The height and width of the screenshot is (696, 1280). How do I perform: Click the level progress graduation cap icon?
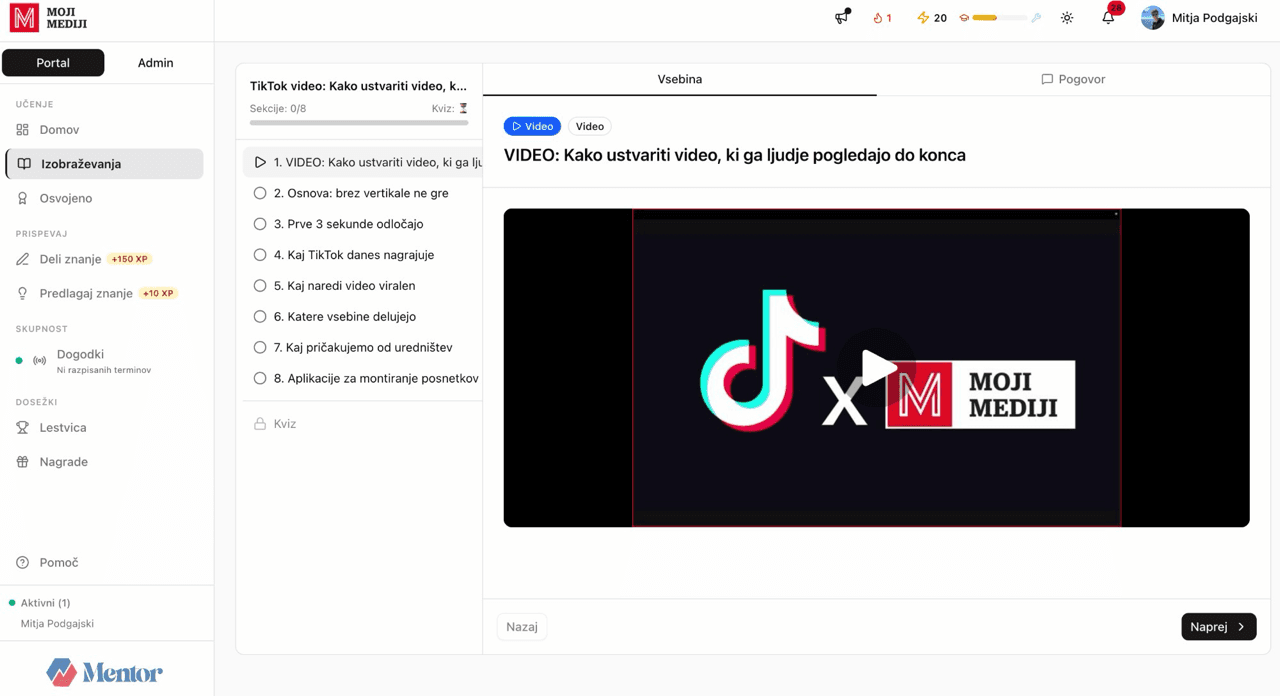(x=964, y=18)
